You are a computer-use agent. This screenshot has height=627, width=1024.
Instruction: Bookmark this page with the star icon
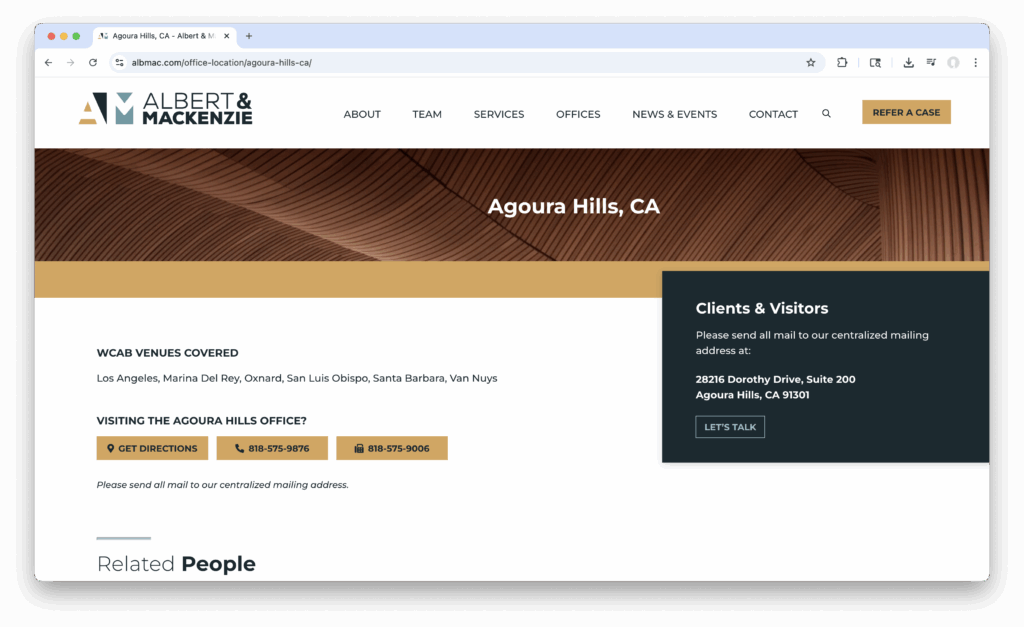(x=811, y=62)
